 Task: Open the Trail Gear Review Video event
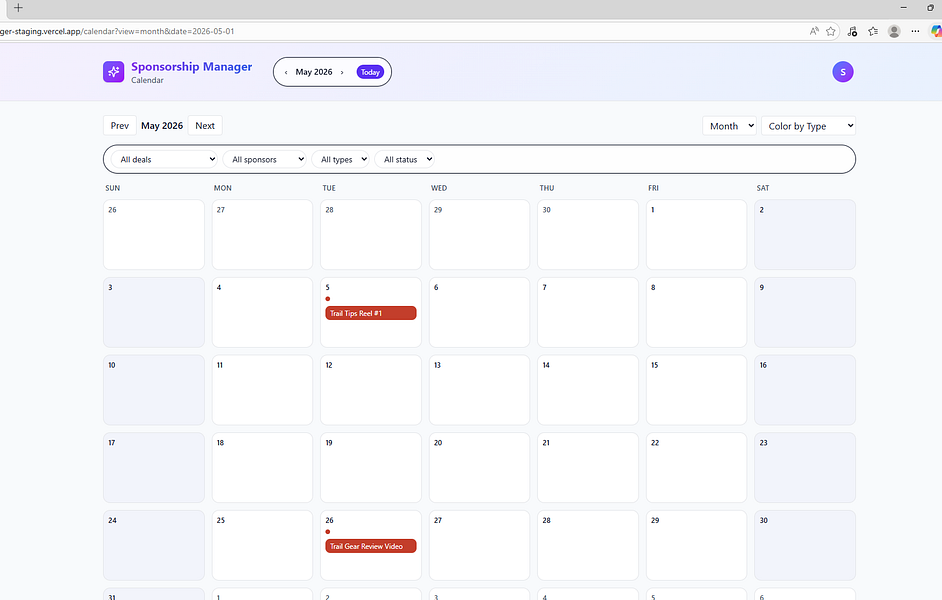coord(371,546)
